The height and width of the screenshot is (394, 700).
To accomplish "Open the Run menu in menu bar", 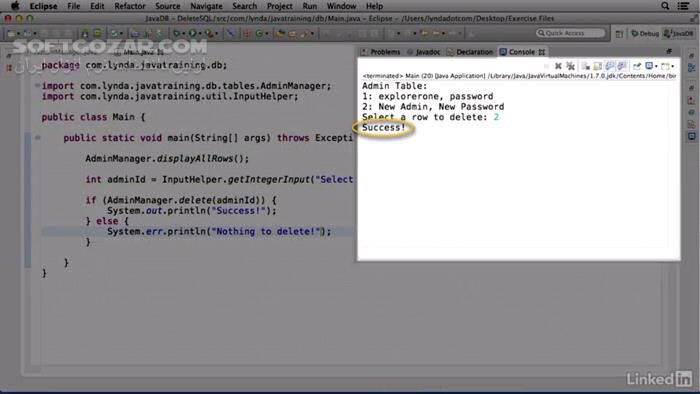I will 309,6.
